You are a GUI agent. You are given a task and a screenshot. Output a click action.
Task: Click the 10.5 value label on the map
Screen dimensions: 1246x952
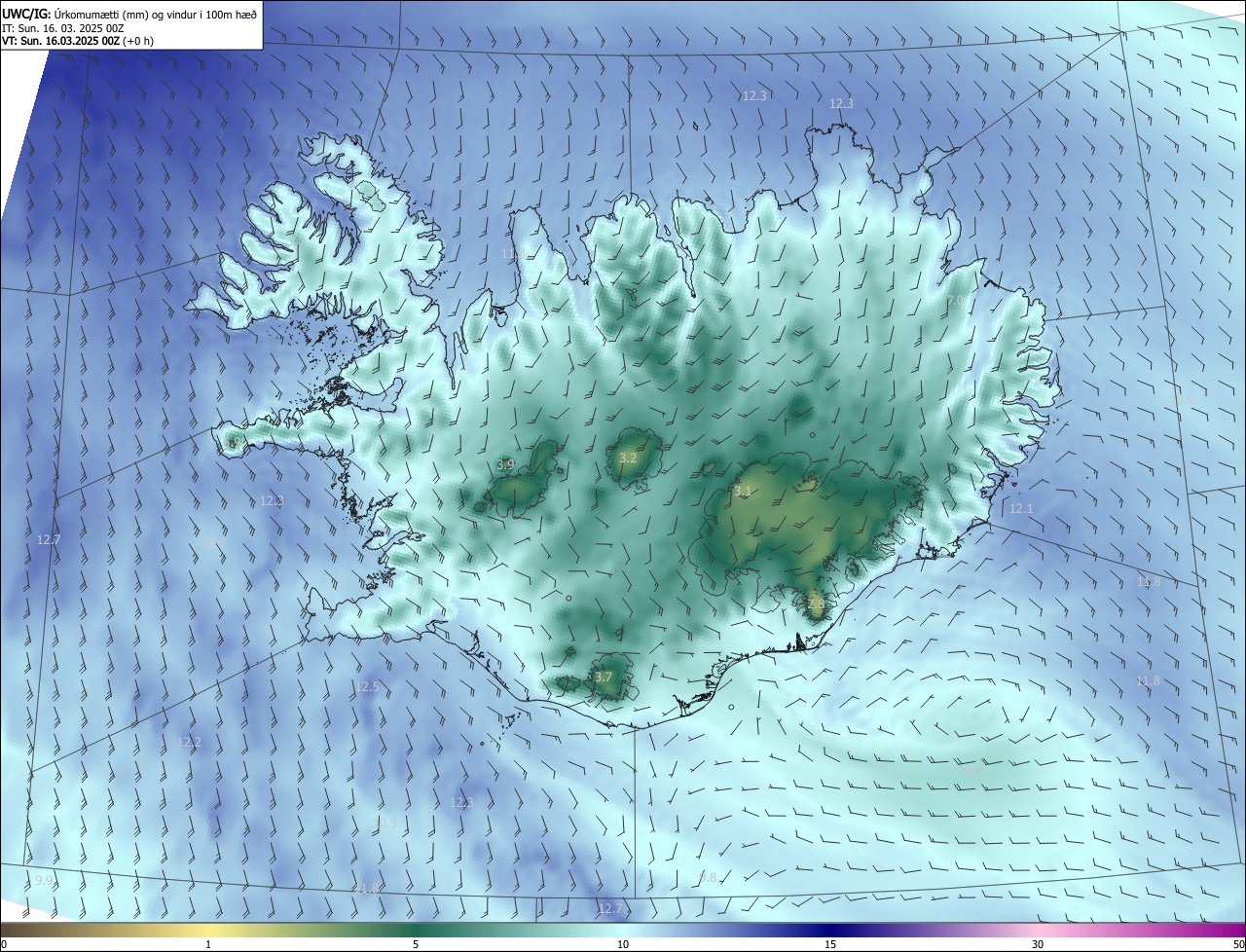click(x=385, y=824)
